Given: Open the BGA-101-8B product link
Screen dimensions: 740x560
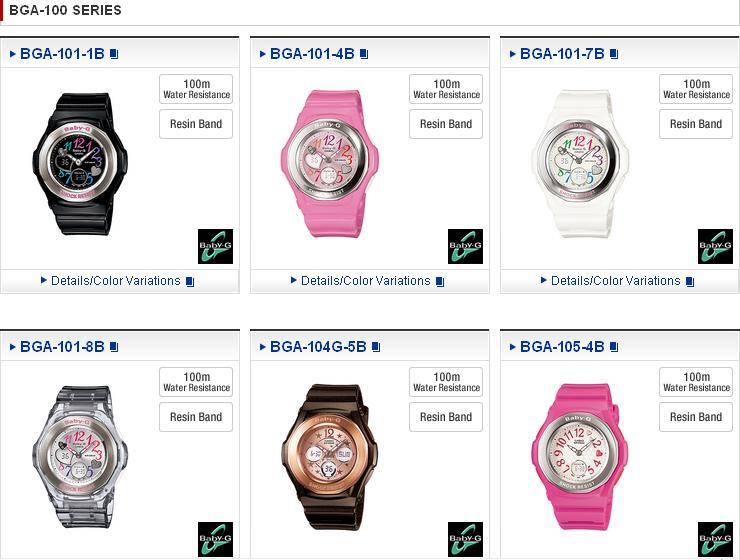Looking at the screenshot, I should 62,347.
